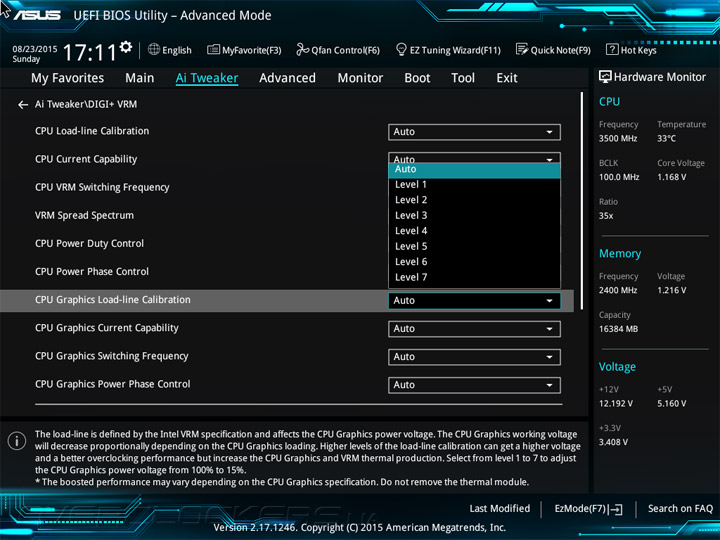720x540 pixels.
Task: Click the 16384 MB memory capacity value
Action: [x=618, y=329]
